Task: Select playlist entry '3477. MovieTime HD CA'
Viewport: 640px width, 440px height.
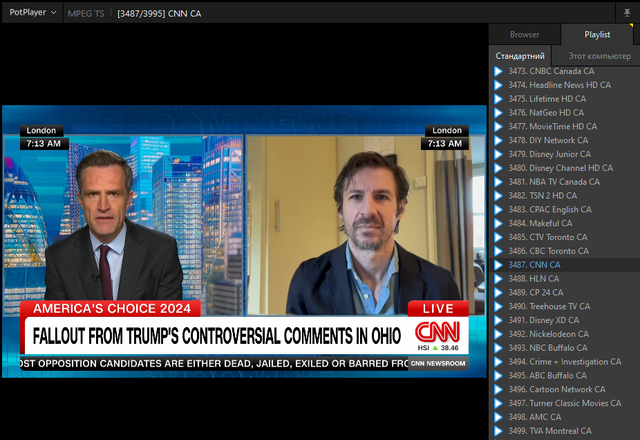Action: (x=565, y=127)
